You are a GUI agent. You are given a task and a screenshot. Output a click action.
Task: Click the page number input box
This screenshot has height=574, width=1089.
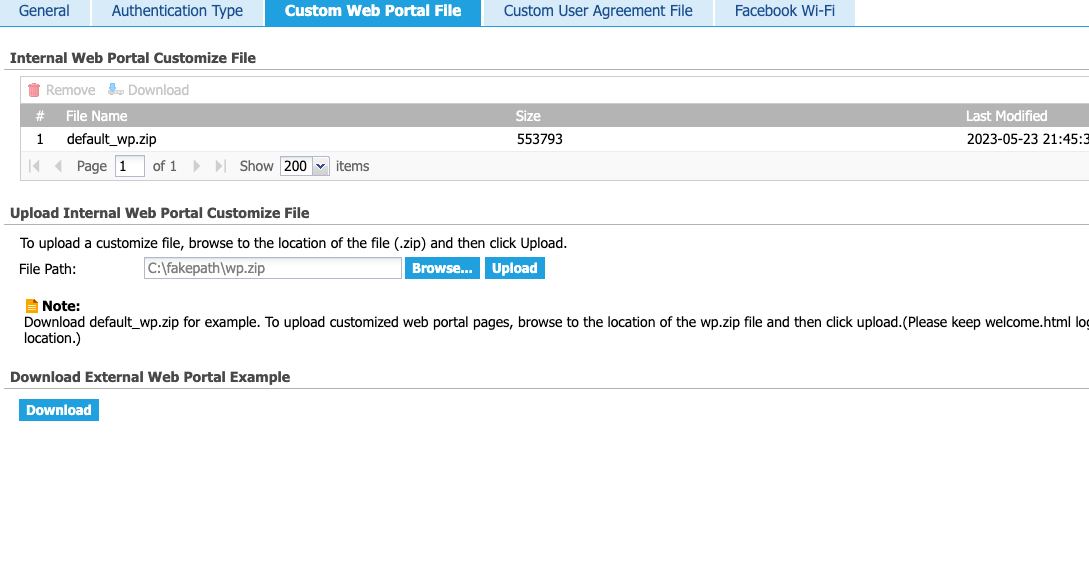pos(130,166)
